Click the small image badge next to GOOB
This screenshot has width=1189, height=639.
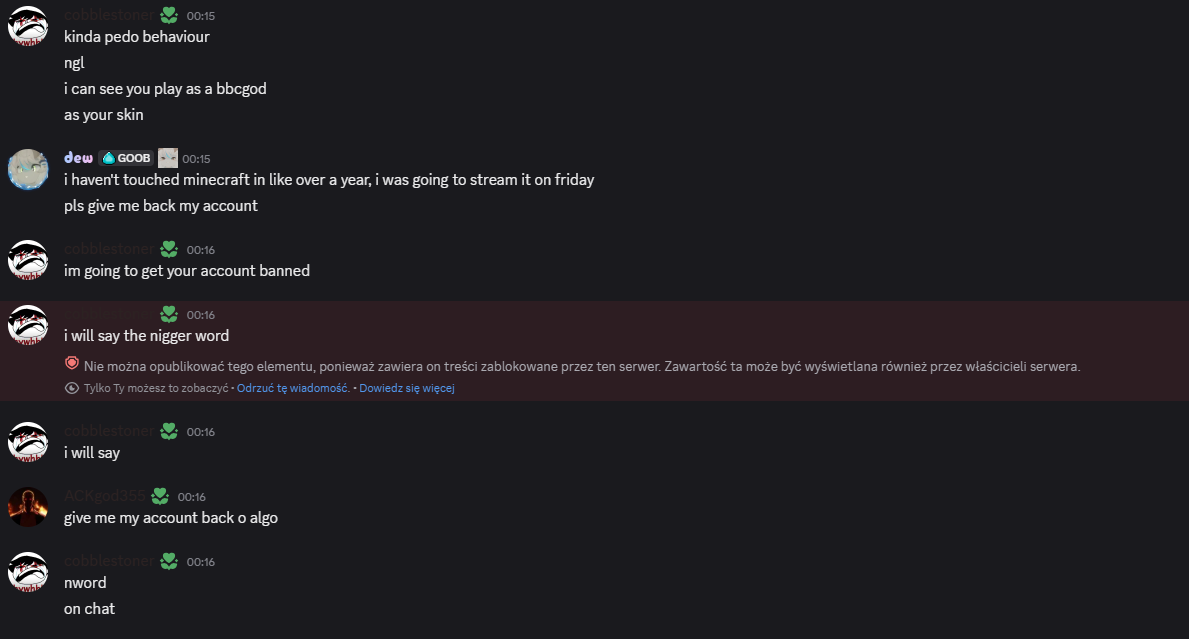[x=168, y=158]
